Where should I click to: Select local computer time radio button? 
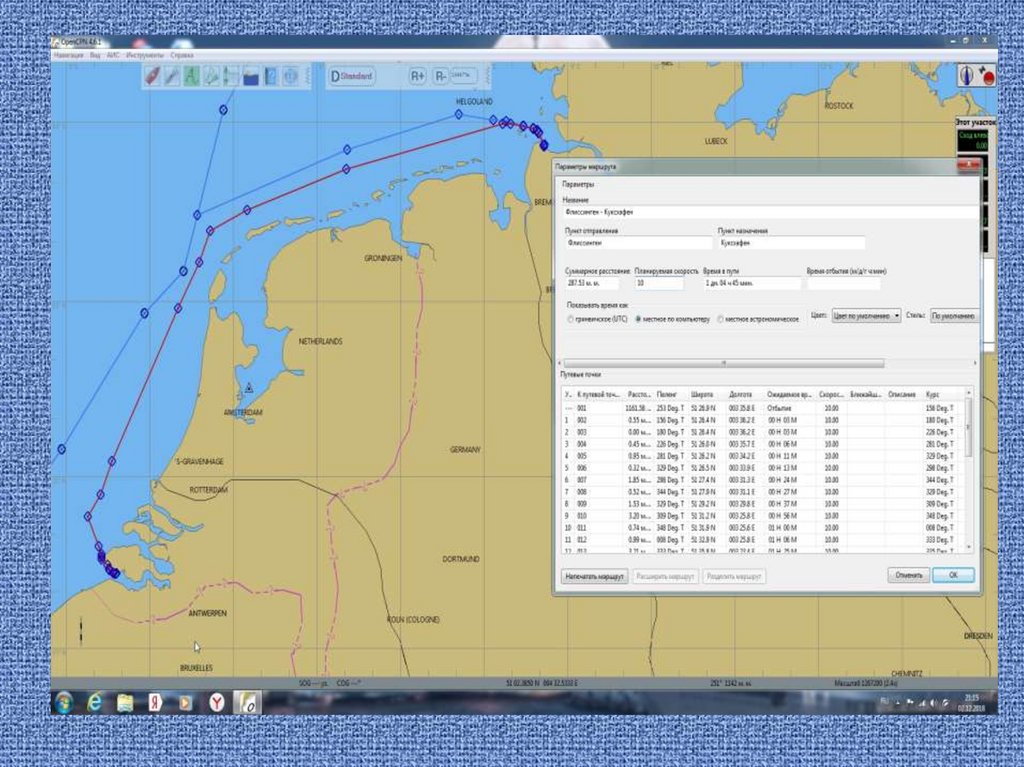[639, 319]
